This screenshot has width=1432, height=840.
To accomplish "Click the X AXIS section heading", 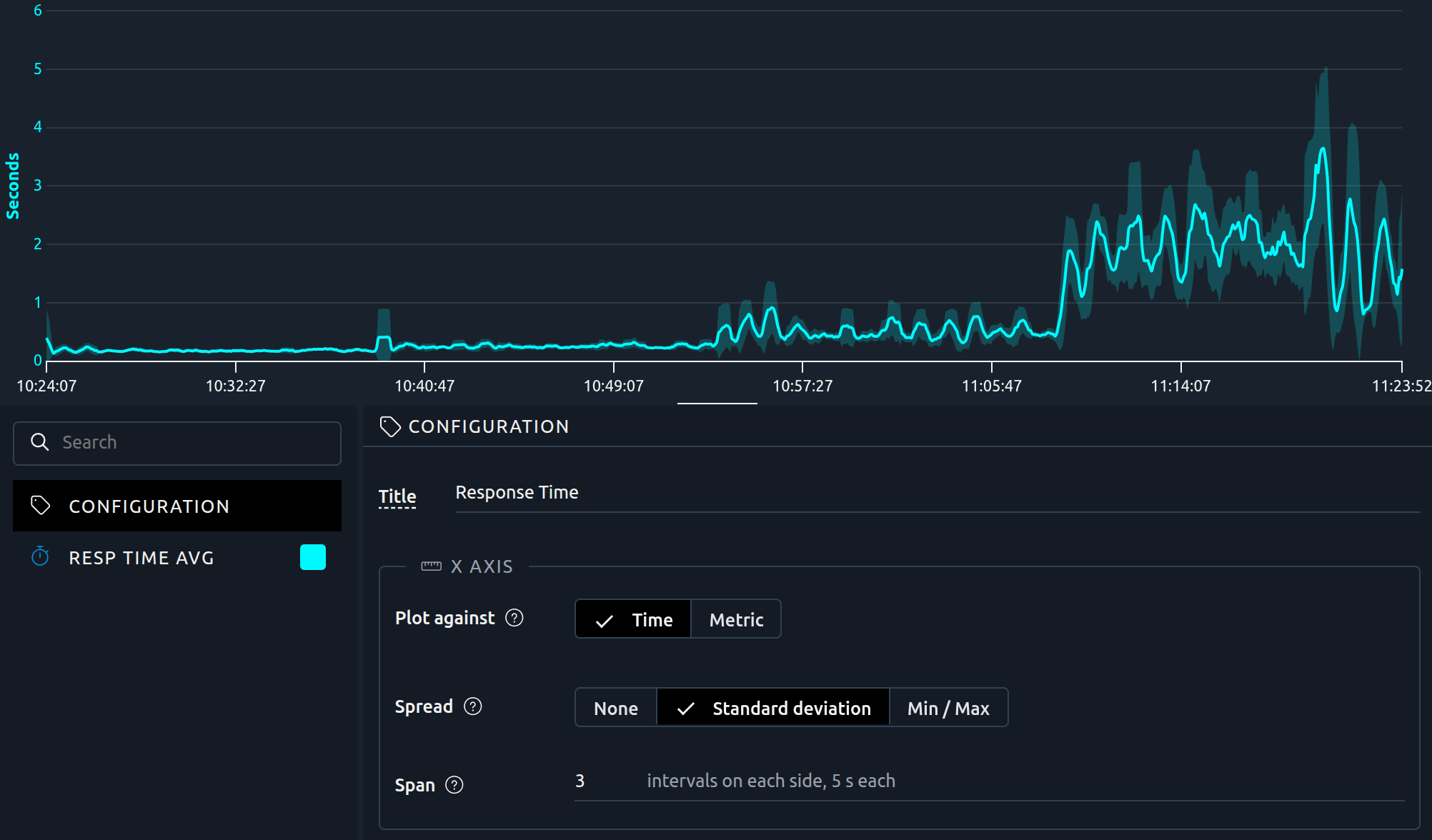I will pyautogui.click(x=482, y=566).
